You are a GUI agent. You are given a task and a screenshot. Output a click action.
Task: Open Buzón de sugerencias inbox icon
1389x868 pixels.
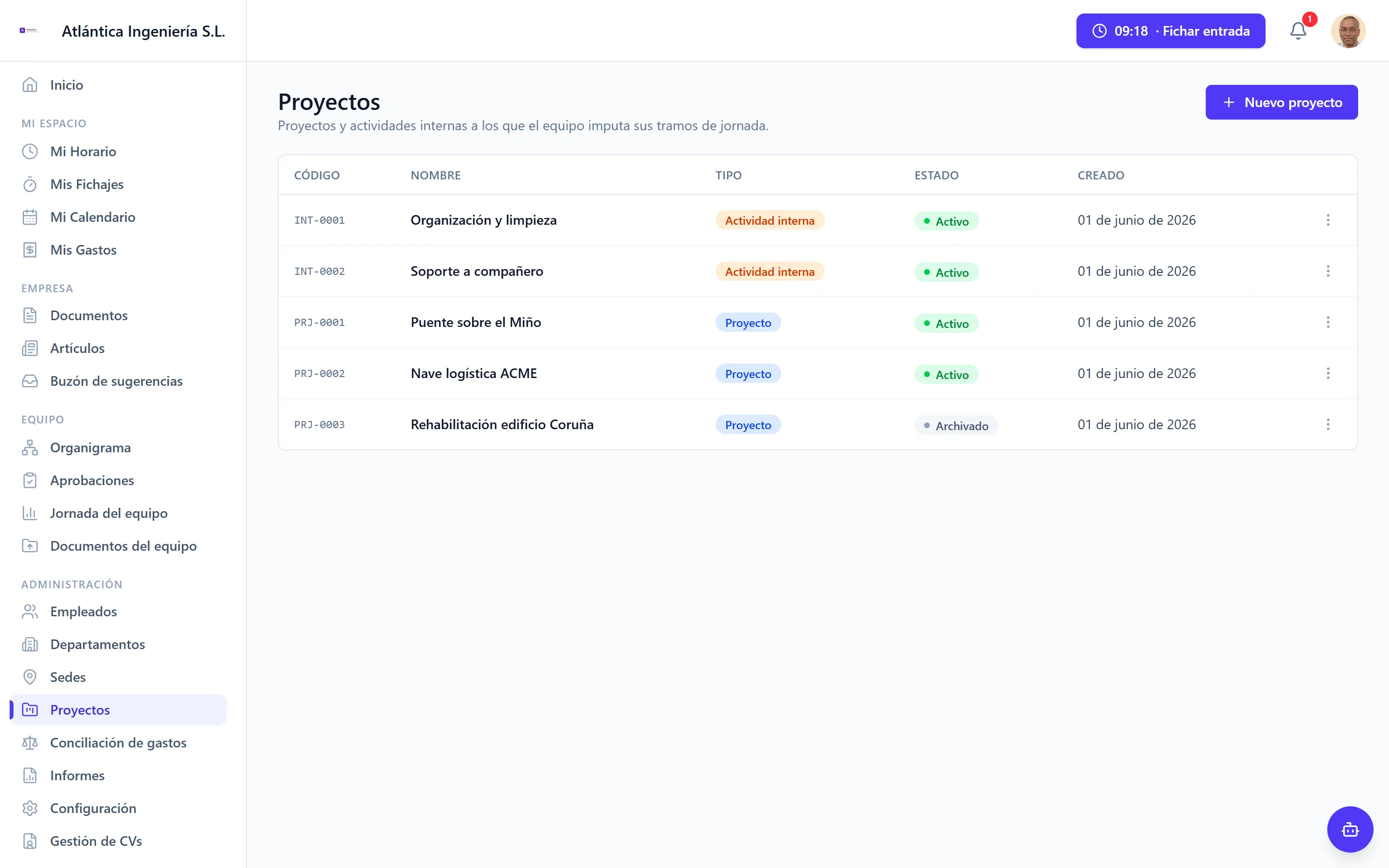(30, 381)
